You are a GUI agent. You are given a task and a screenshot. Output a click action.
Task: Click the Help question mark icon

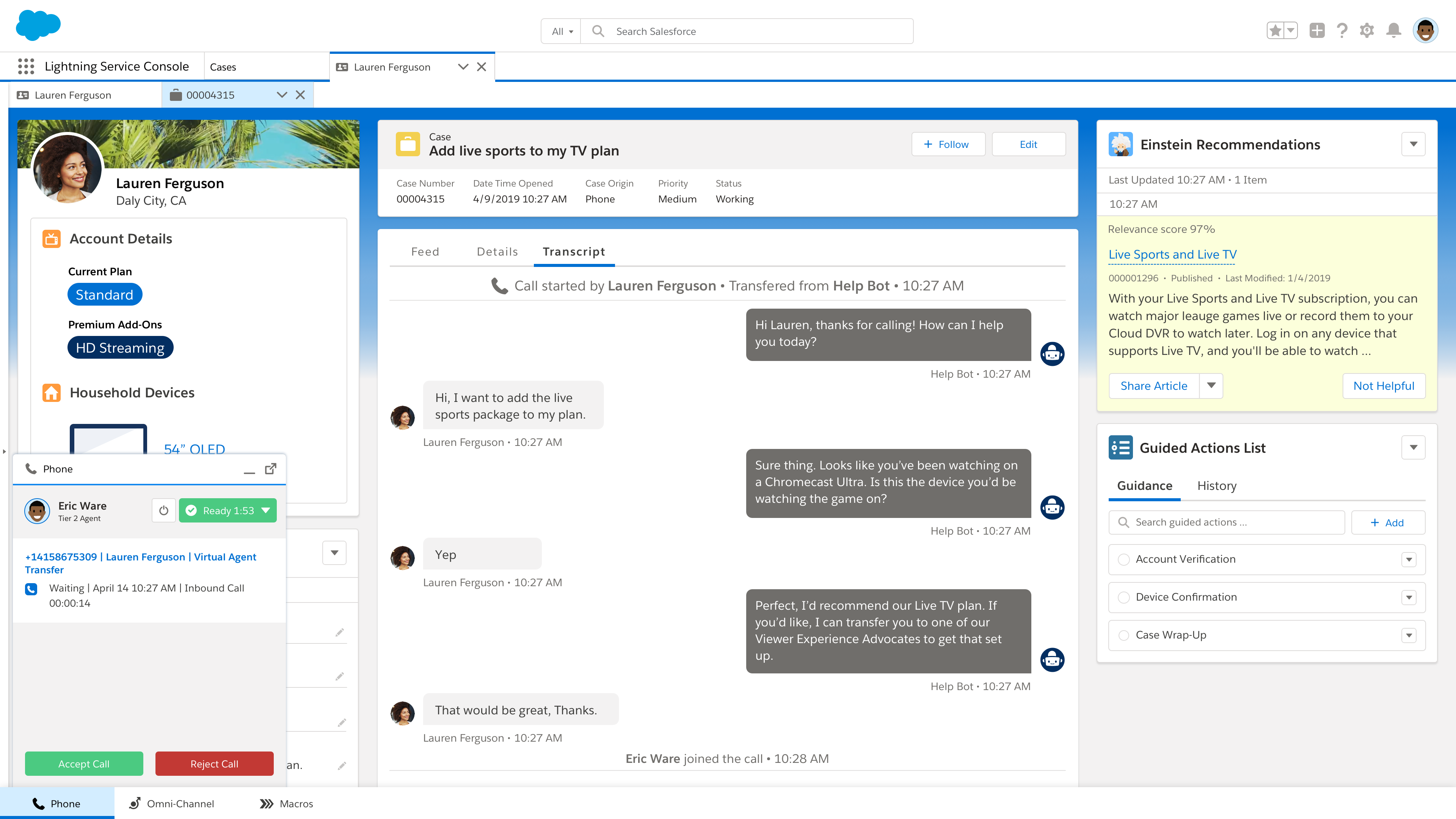pos(1342,30)
